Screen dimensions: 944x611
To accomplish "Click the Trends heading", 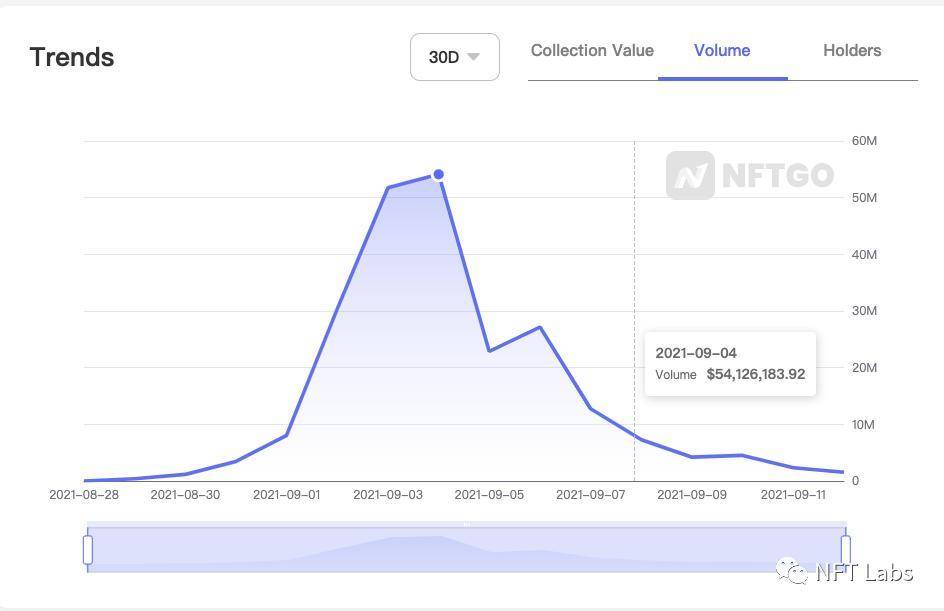I will (72, 57).
